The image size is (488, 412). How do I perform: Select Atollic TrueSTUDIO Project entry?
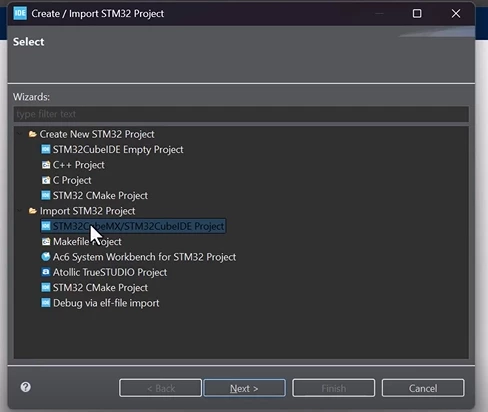(110, 272)
